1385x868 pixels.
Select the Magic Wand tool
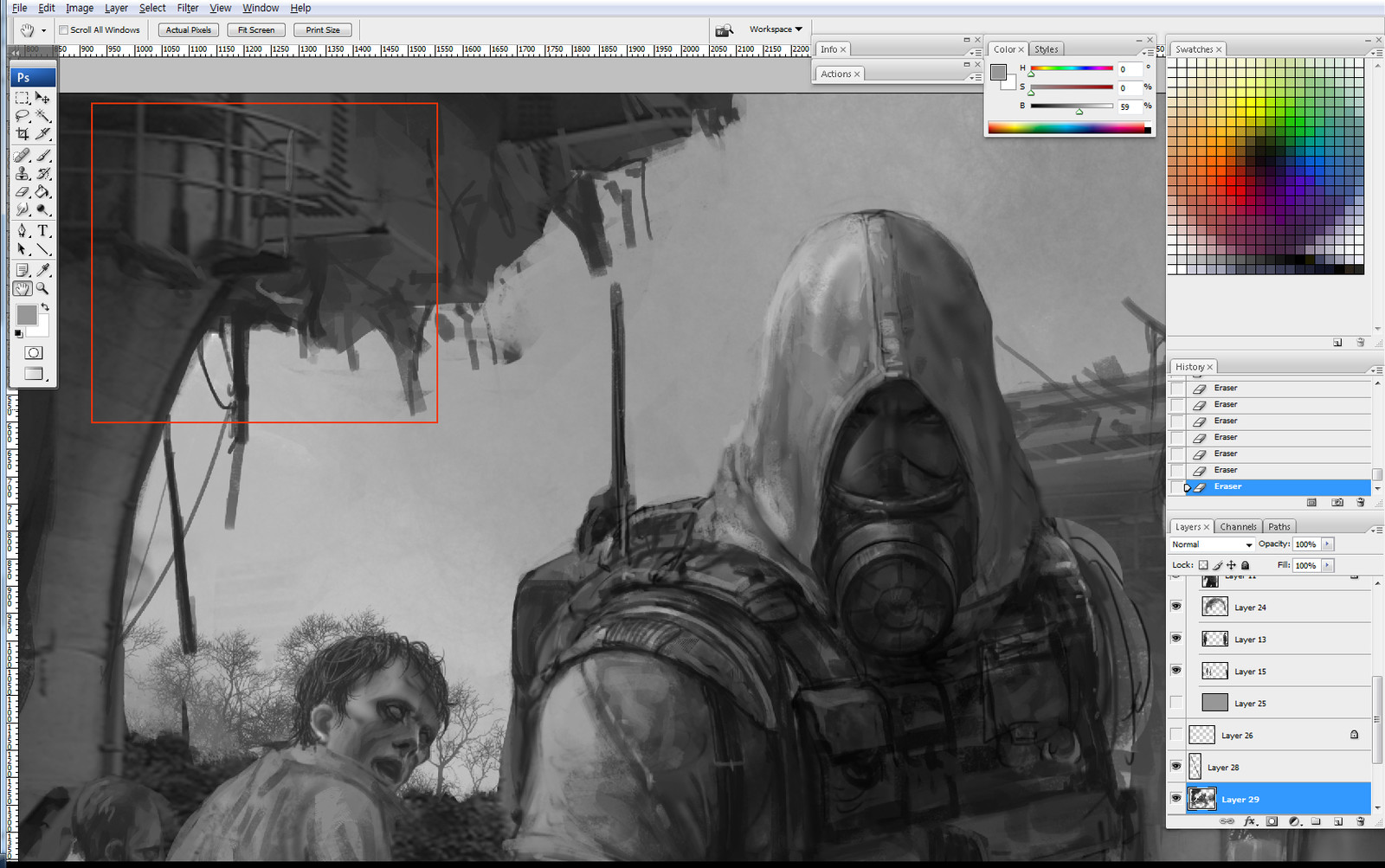42,116
